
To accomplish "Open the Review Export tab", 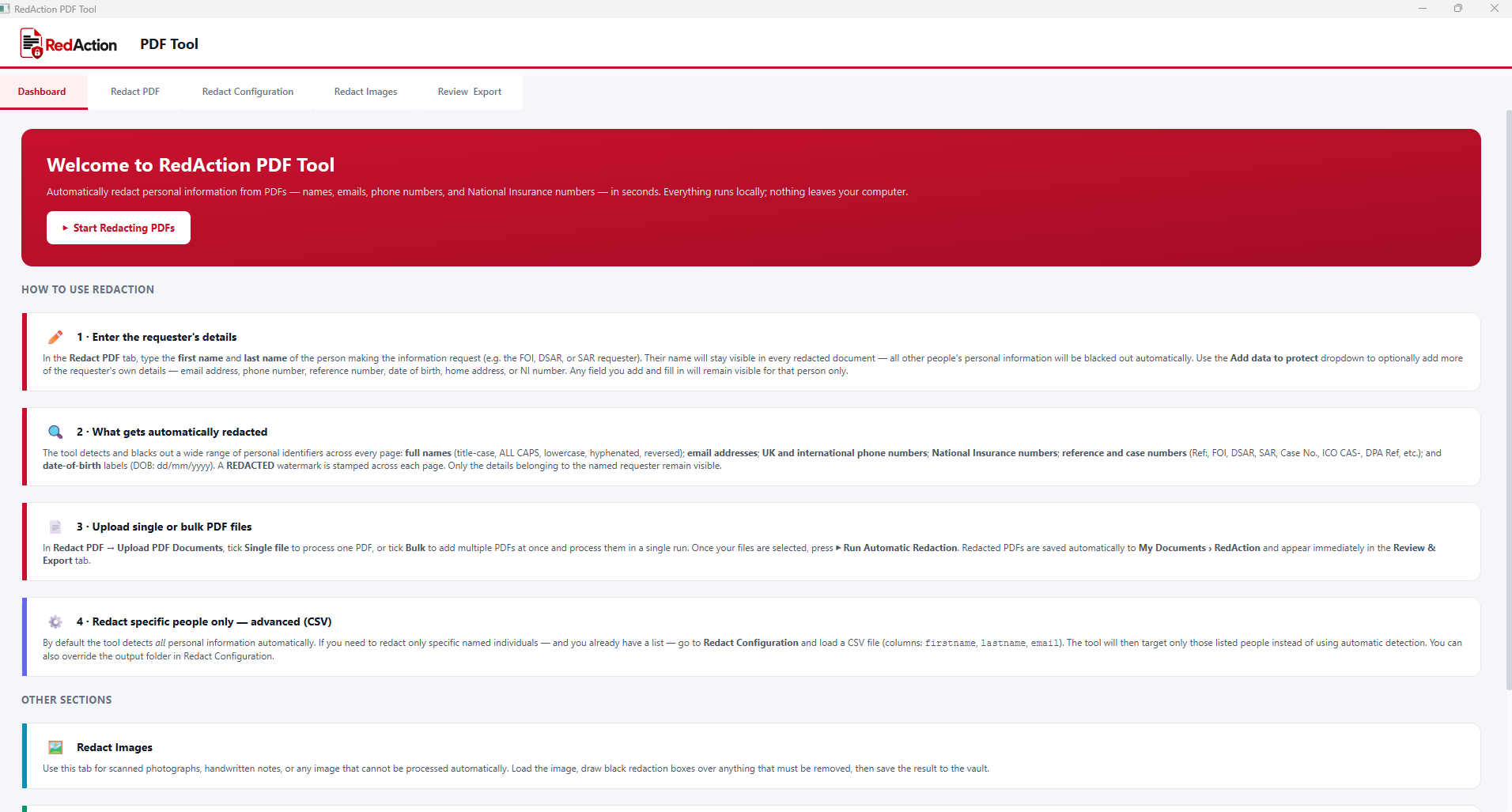I will (470, 92).
